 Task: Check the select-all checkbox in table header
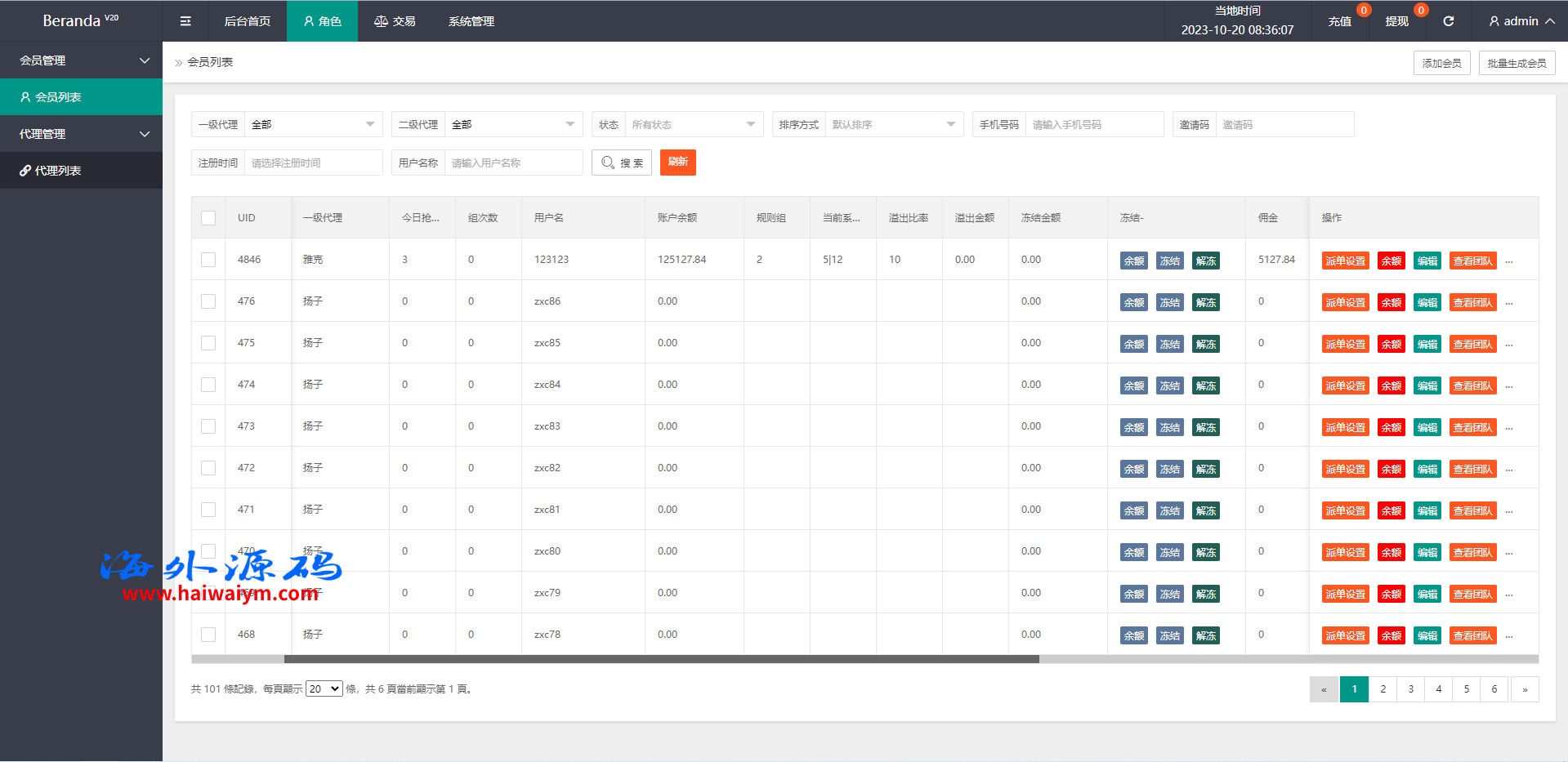pos(208,218)
